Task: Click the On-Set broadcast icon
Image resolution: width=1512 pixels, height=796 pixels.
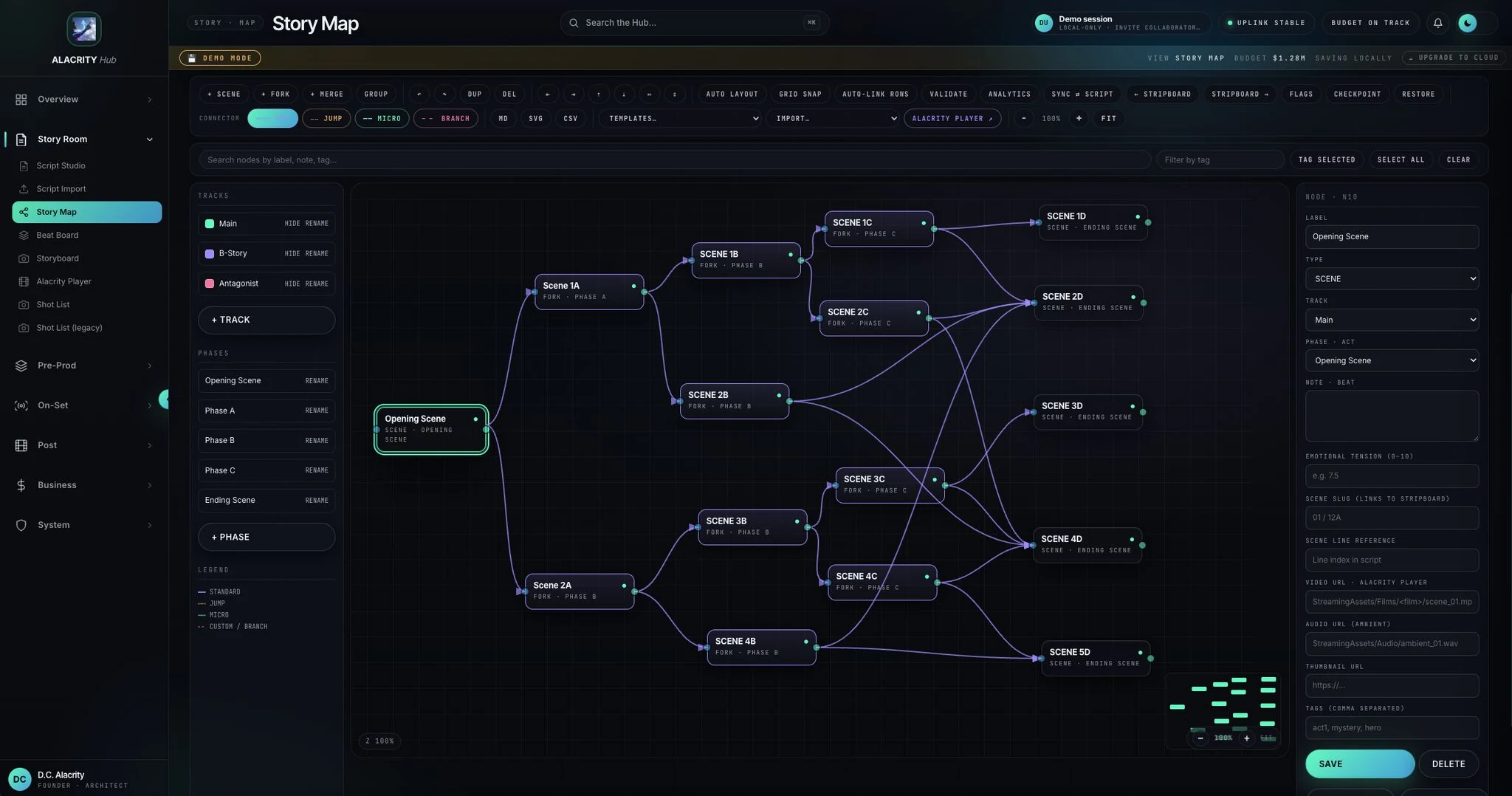Action: point(21,405)
